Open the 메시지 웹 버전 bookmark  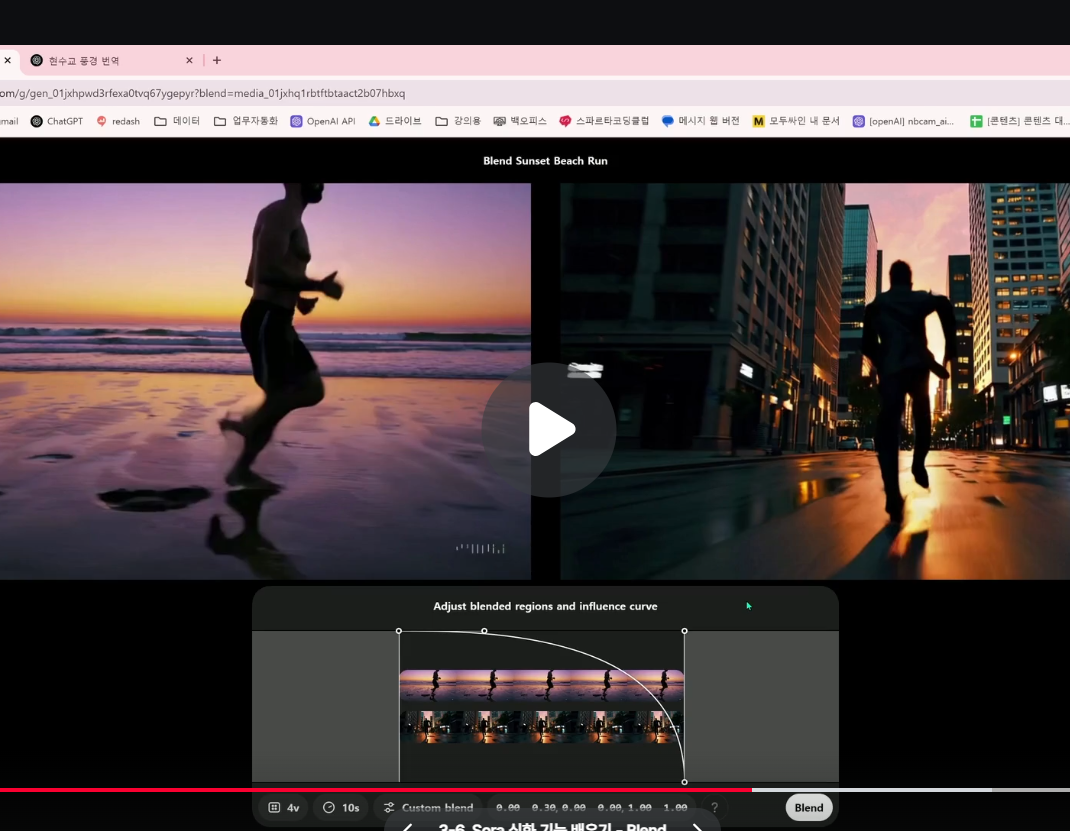click(x=701, y=121)
